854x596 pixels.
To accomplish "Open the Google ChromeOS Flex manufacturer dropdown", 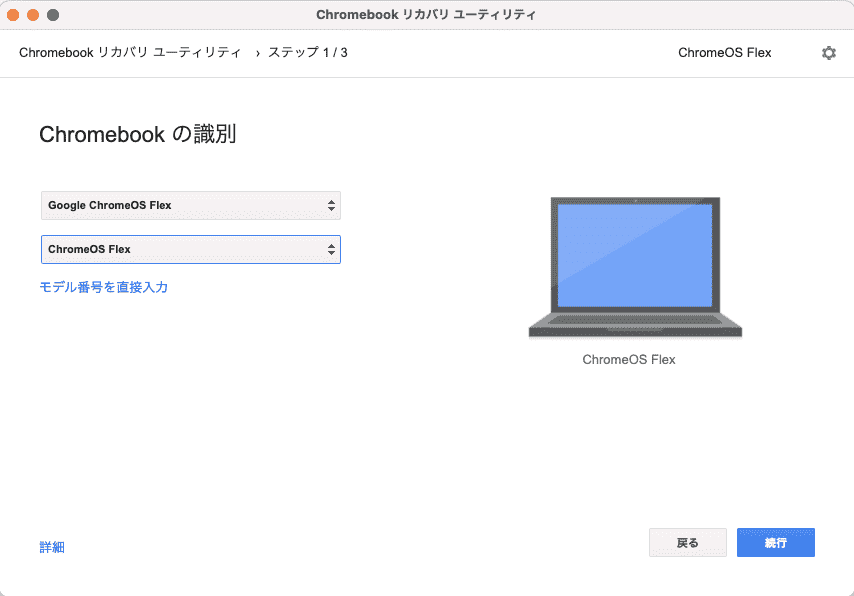I will pos(191,205).
